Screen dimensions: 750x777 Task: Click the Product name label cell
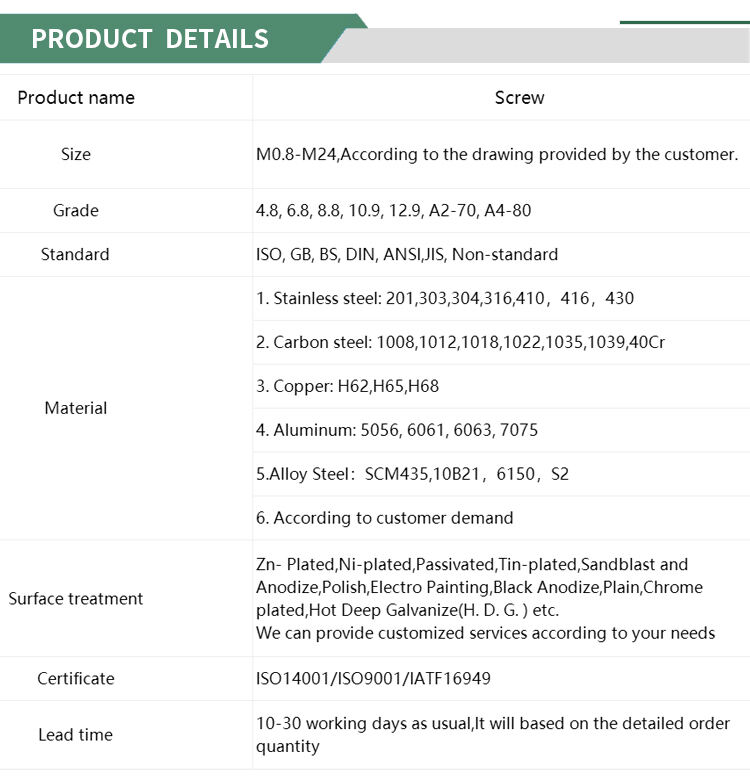click(76, 98)
